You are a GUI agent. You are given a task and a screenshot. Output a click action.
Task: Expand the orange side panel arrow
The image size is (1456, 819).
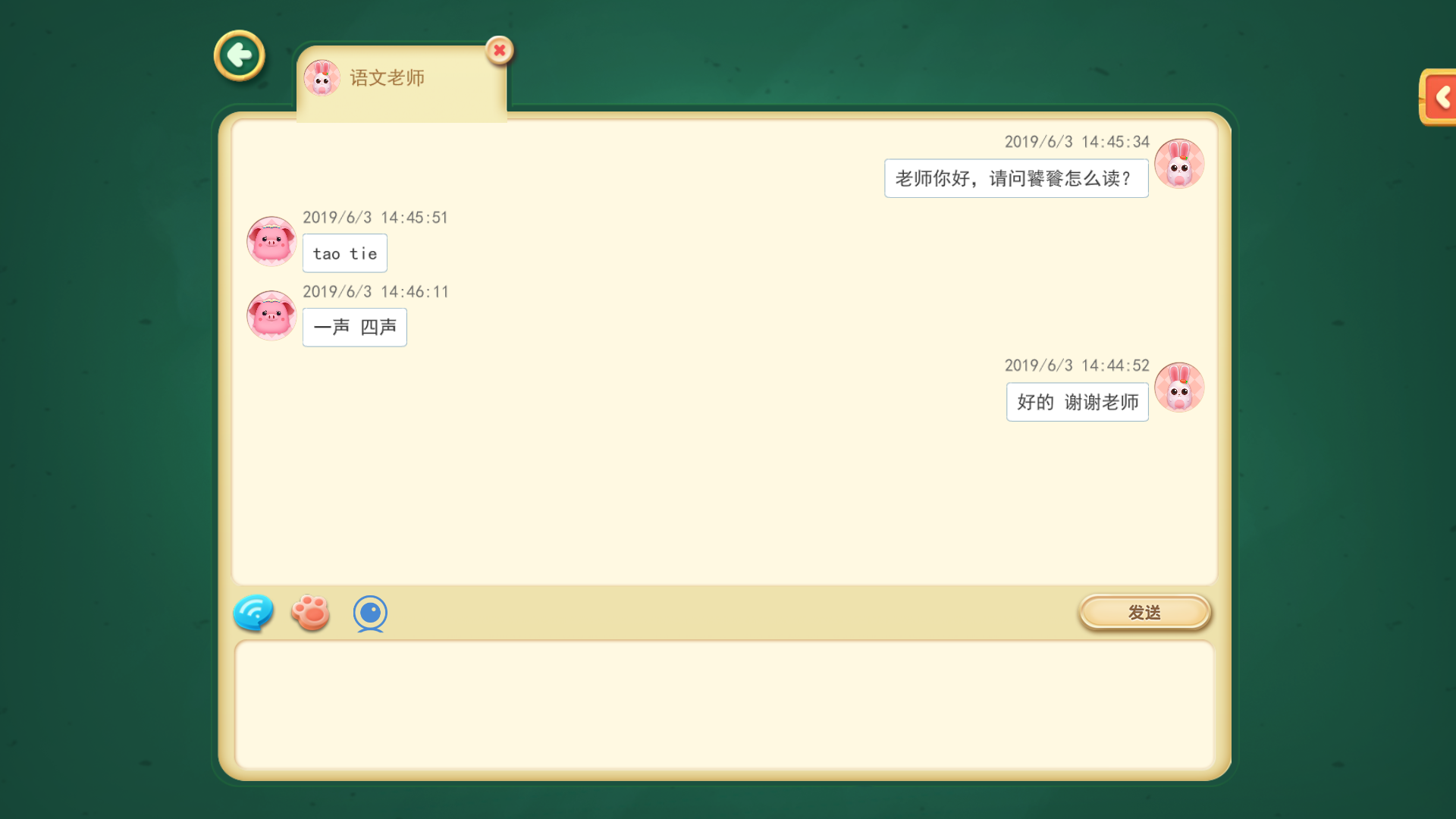point(1439,97)
